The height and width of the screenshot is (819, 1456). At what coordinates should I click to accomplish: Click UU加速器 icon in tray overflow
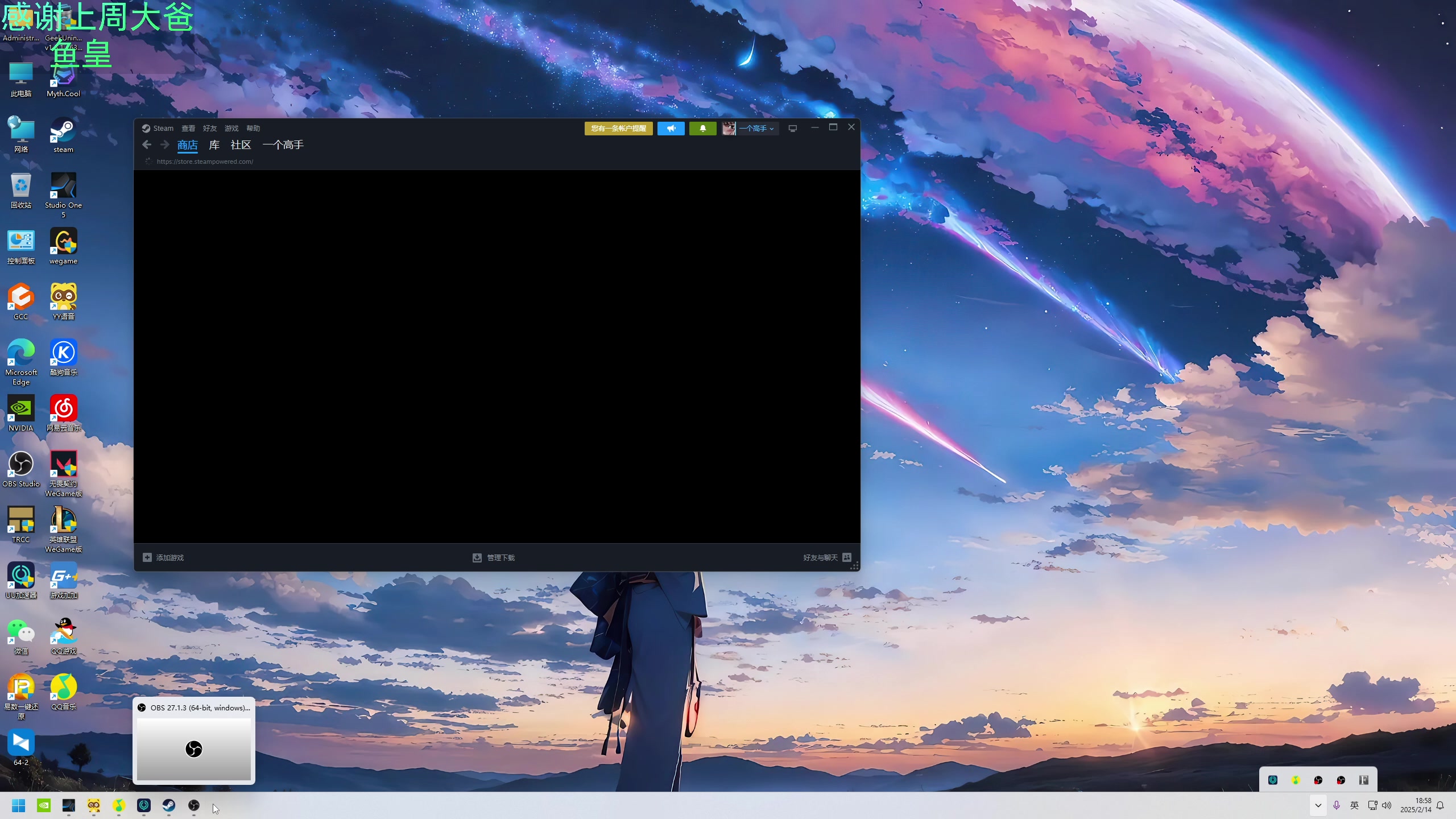coord(1273,780)
